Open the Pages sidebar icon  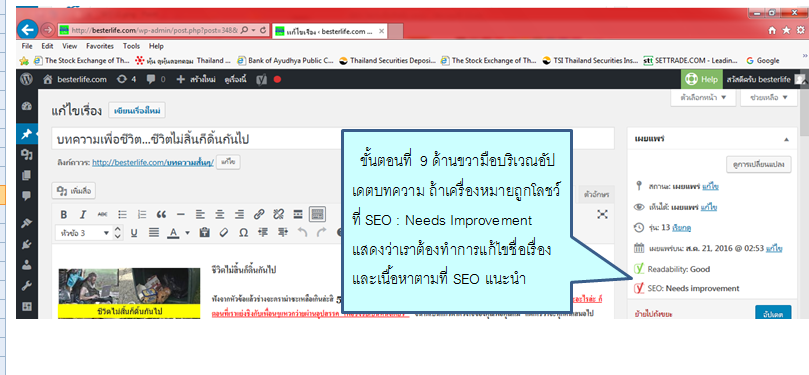click(x=27, y=175)
